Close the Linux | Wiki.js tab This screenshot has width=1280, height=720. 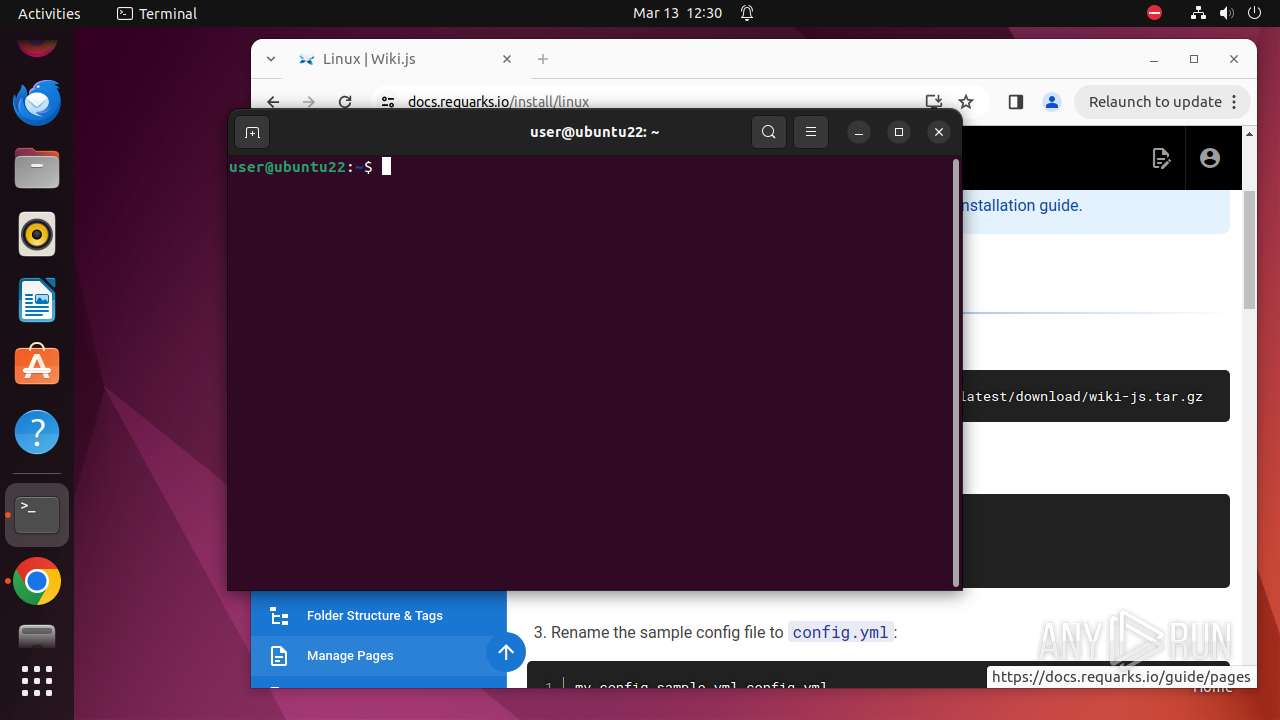point(507,59)
